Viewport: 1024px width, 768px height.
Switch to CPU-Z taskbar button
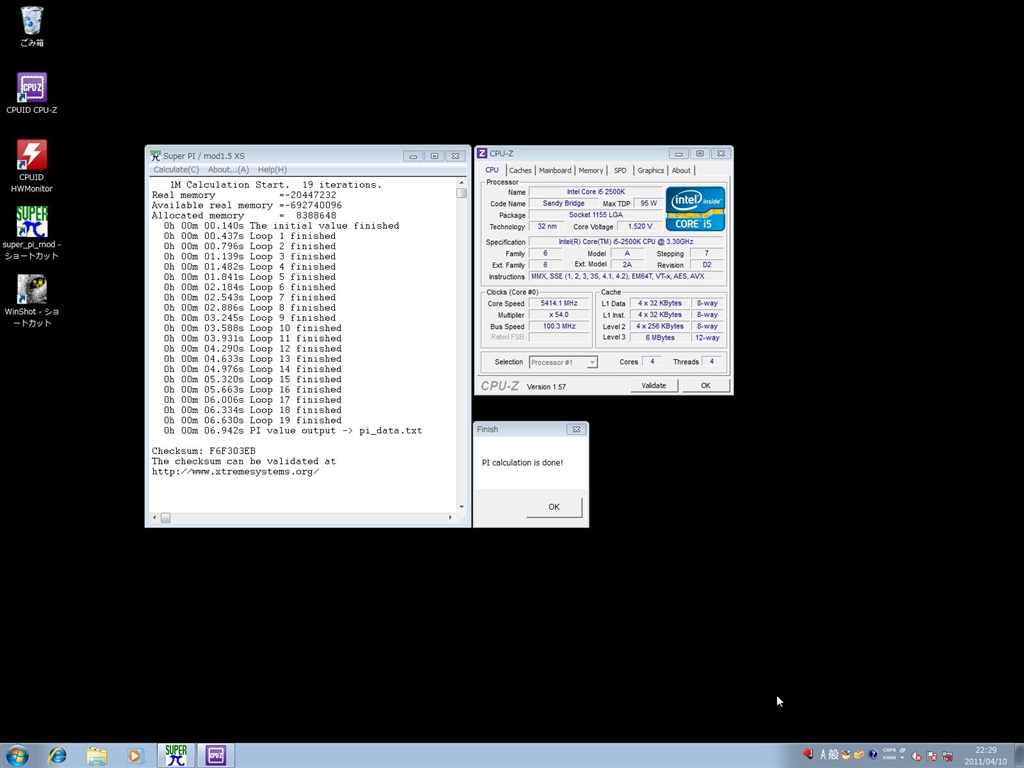pos(216,756)
